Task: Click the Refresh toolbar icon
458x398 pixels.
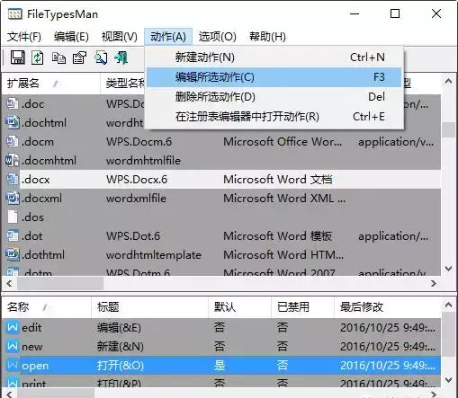Action: pyautogui.click(x=37, y=58)
